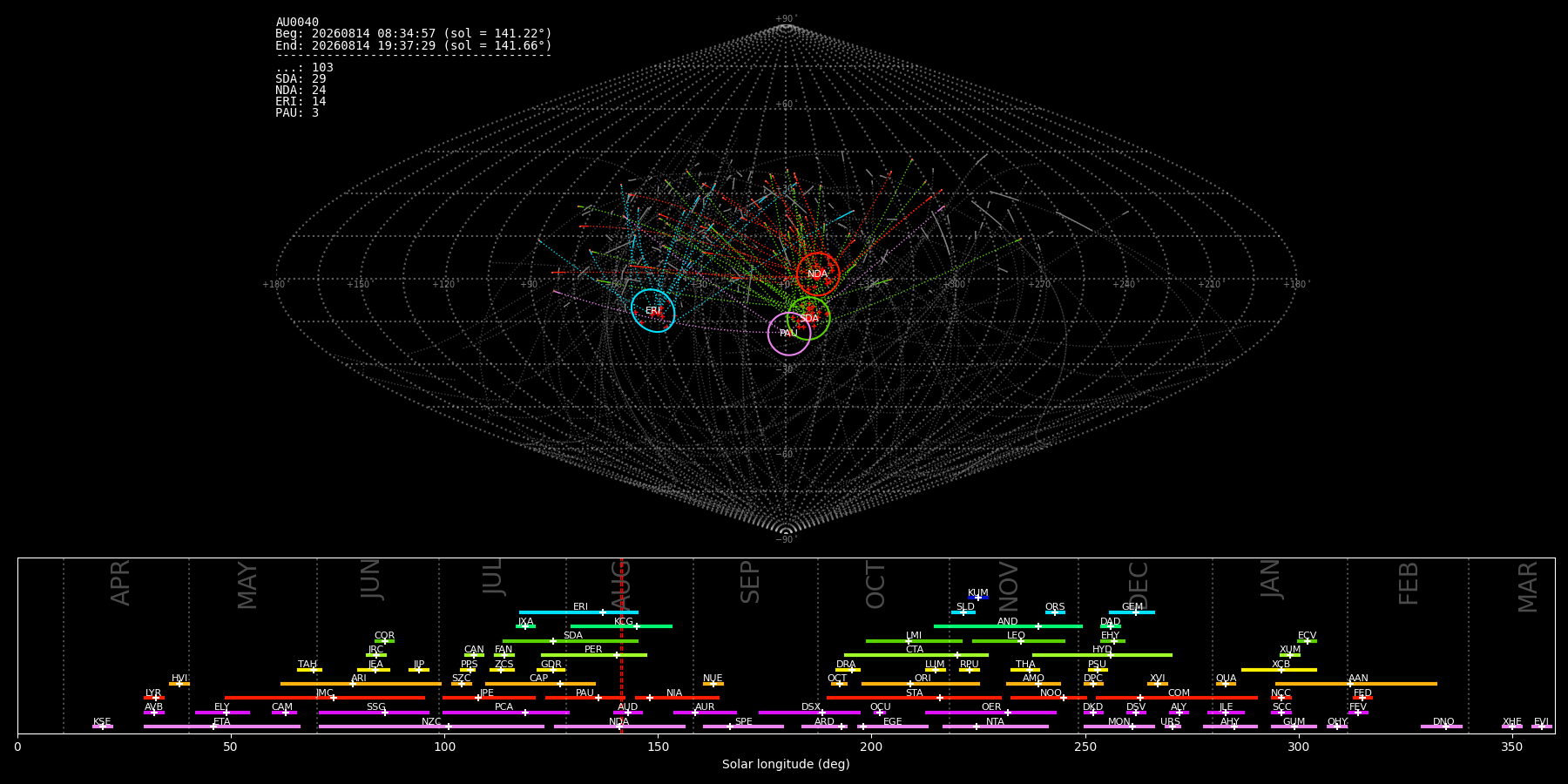This screenshot has height=784, width=1568.
Task: Select the QUA shower label
Action: click(x=1226, y=678)
